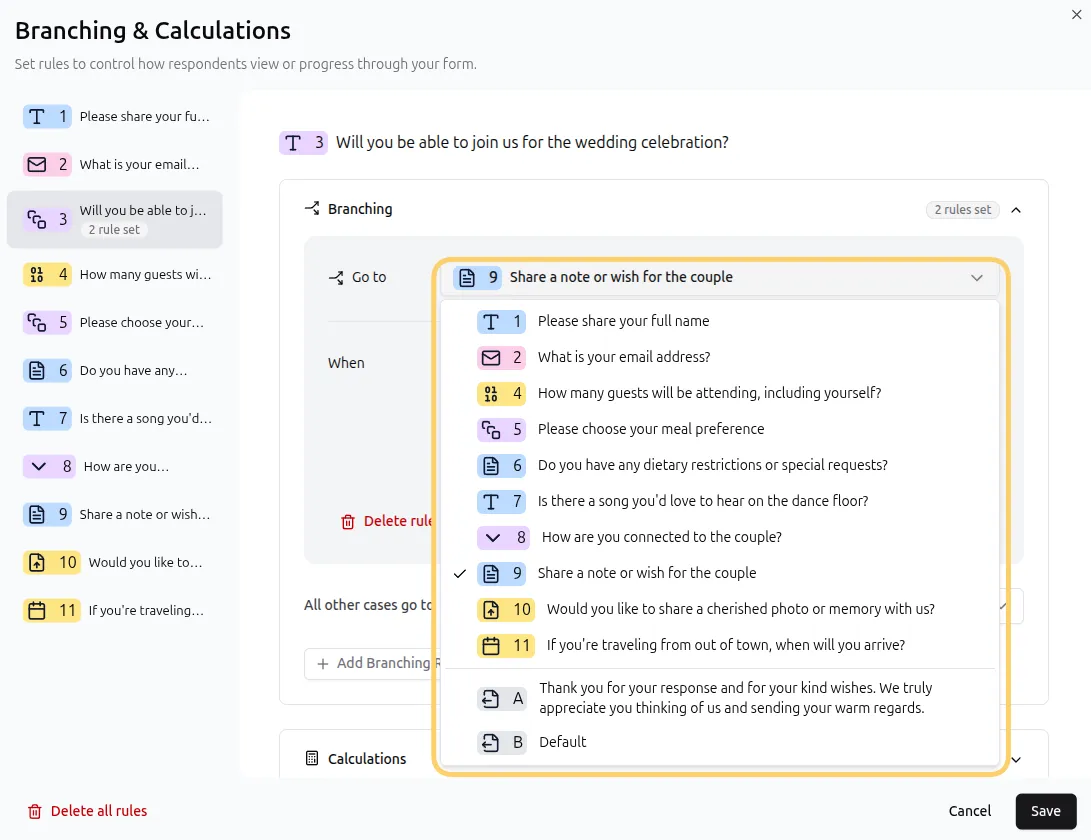The image size is (1091, 840).
Task: Choose the Default ending option
Action: [719, 743]
